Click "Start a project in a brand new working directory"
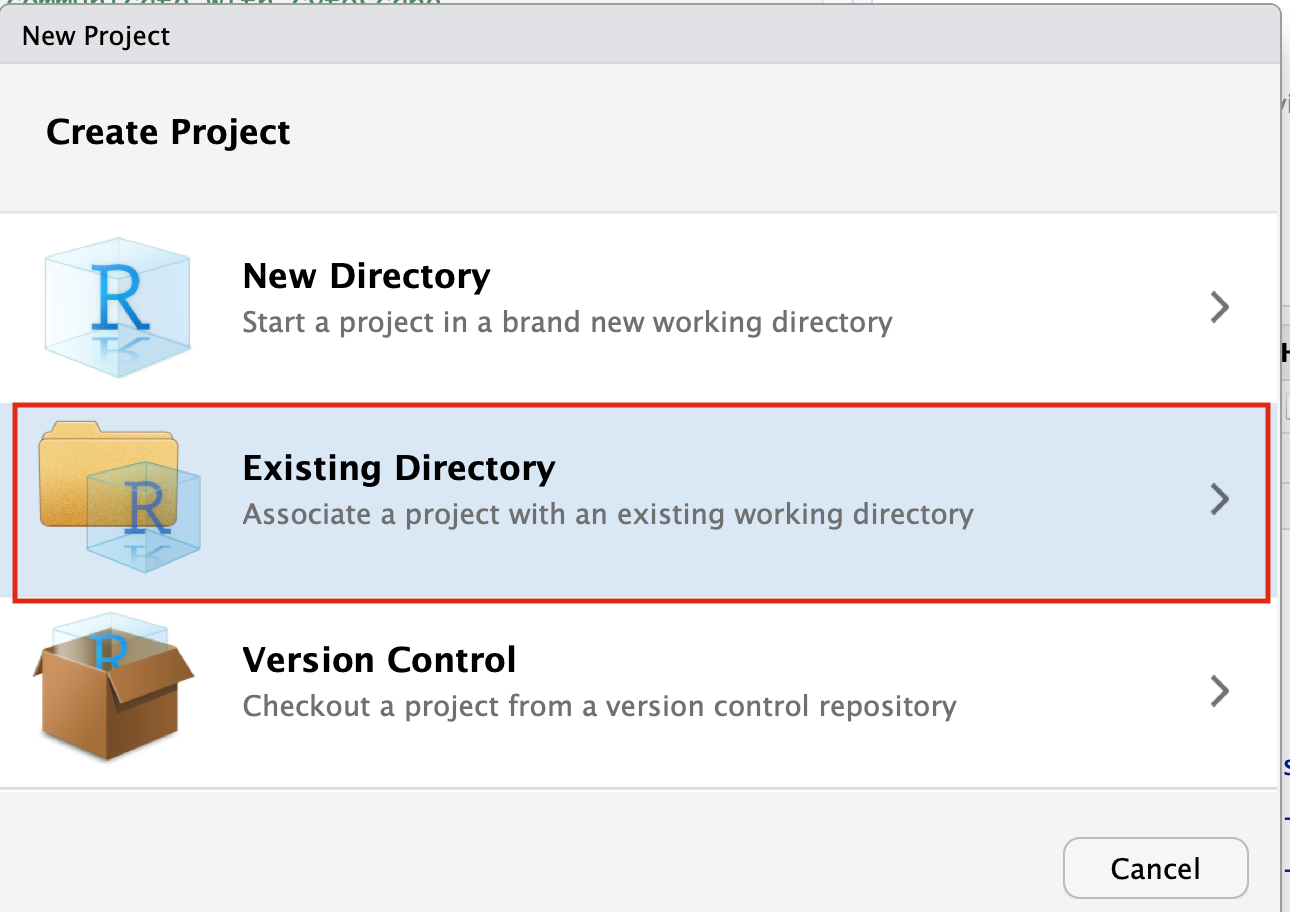The width and height of the screenshot is (1290, 912). click(x=567, y=323)
